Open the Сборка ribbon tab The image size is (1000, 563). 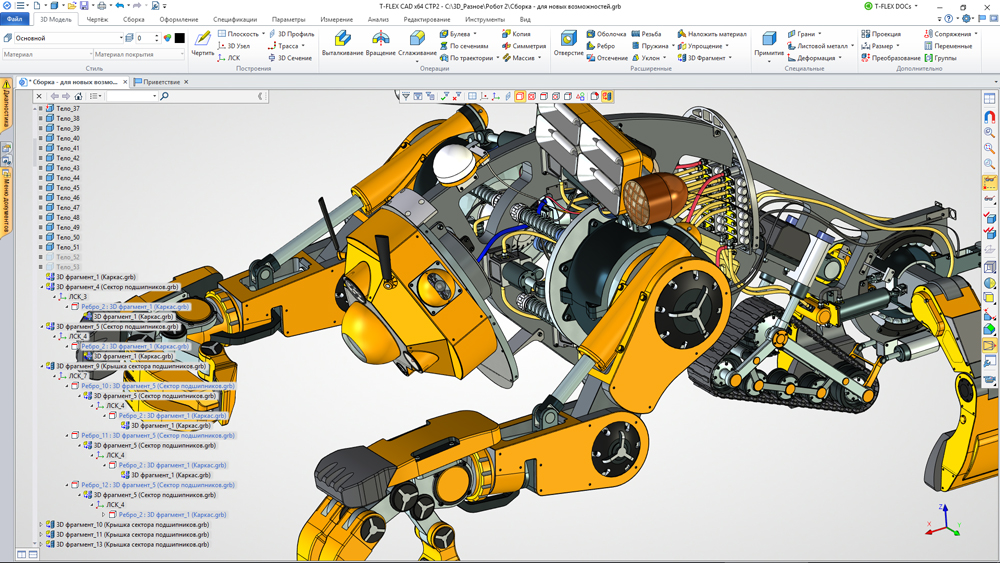pyautogui.click(x=133, y=19)
